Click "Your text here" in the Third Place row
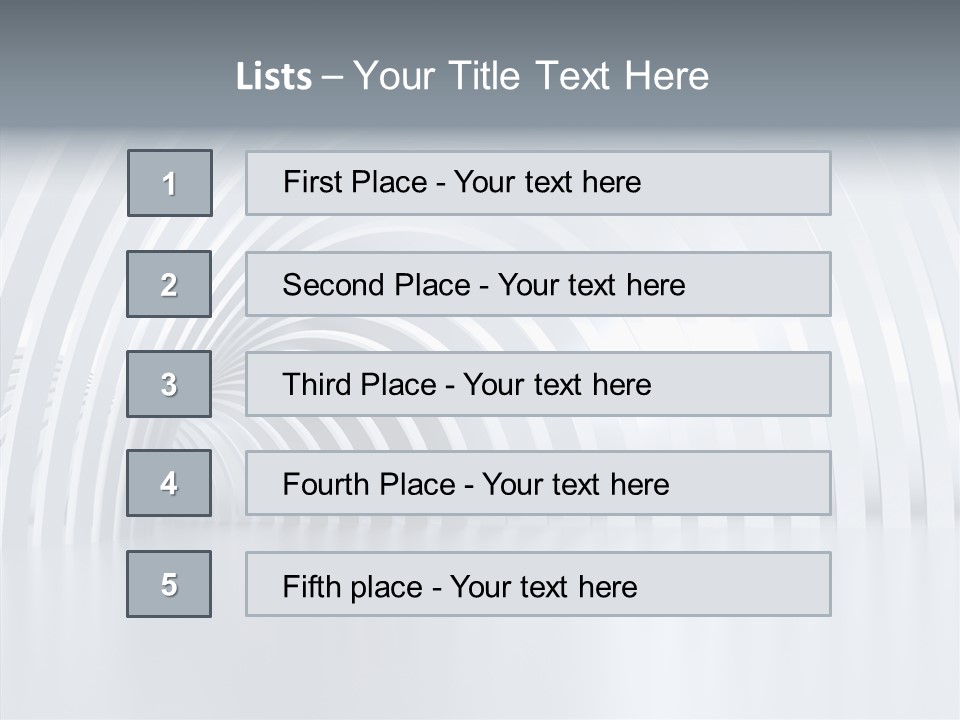The height and width of the screenshot is (720, 960). 557,385
